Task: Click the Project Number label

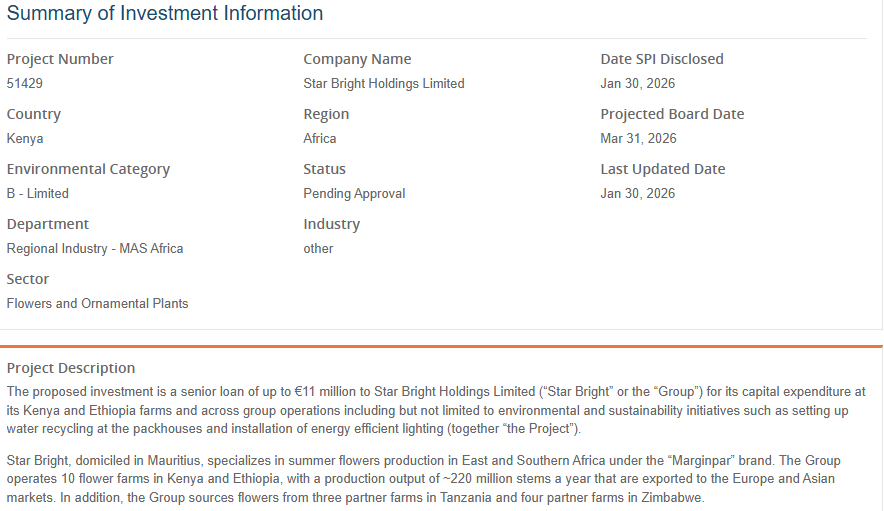Action: click(x=60, y=59)
